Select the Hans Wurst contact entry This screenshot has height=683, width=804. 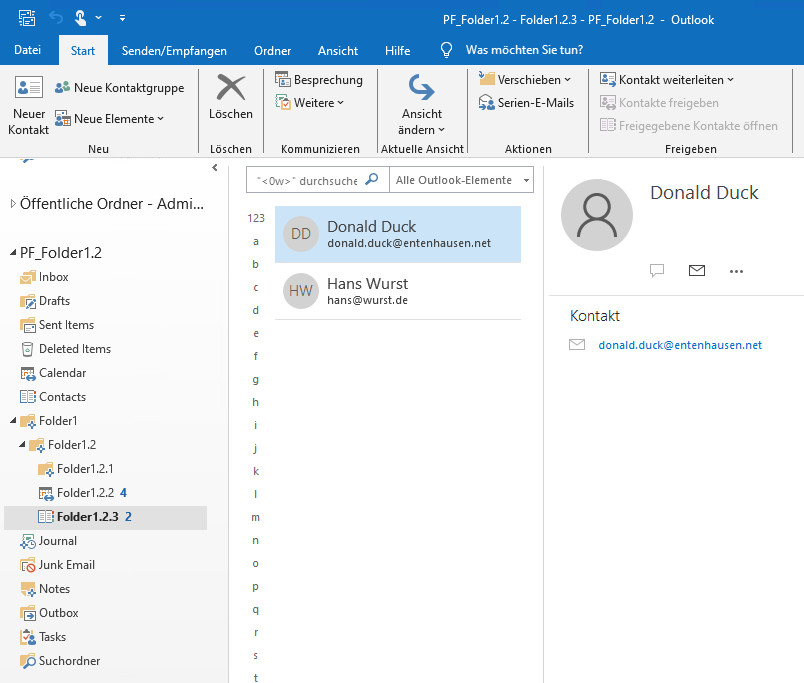398,291
